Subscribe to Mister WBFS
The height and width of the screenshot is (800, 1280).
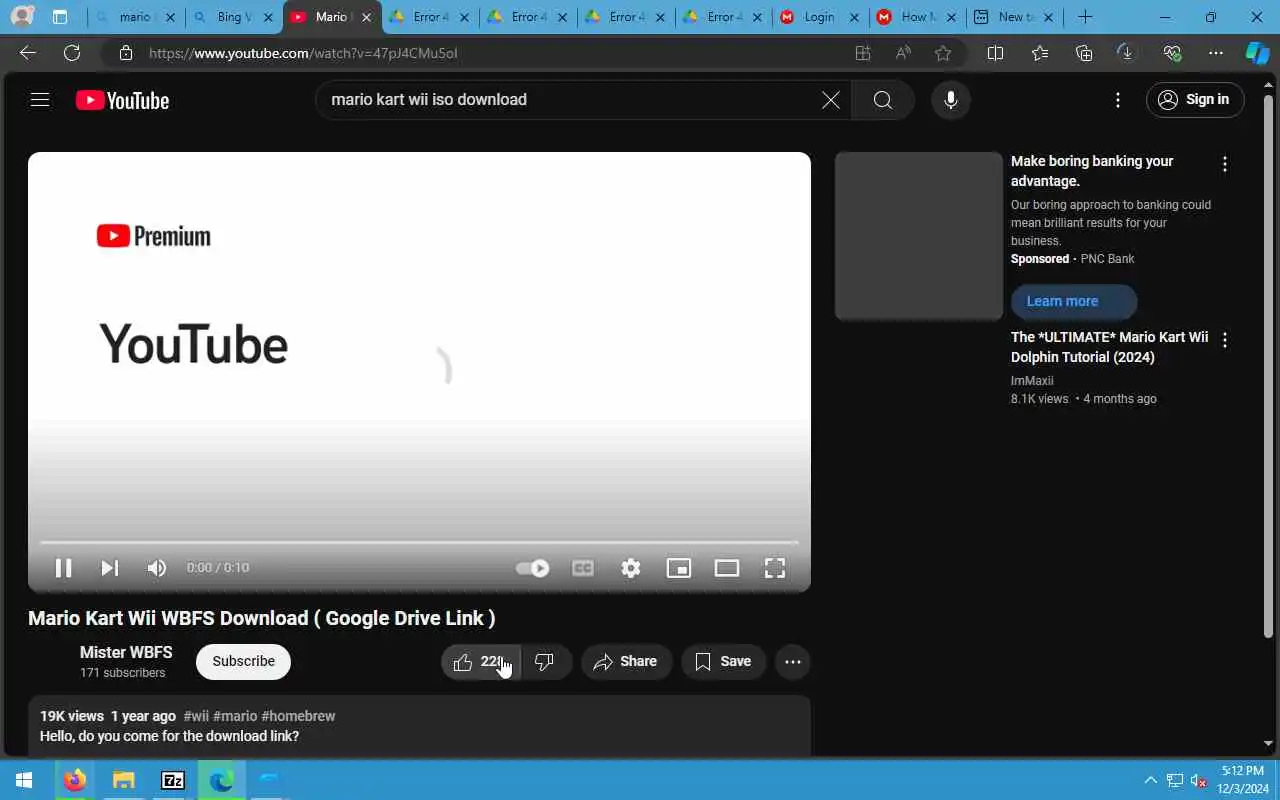243,662
